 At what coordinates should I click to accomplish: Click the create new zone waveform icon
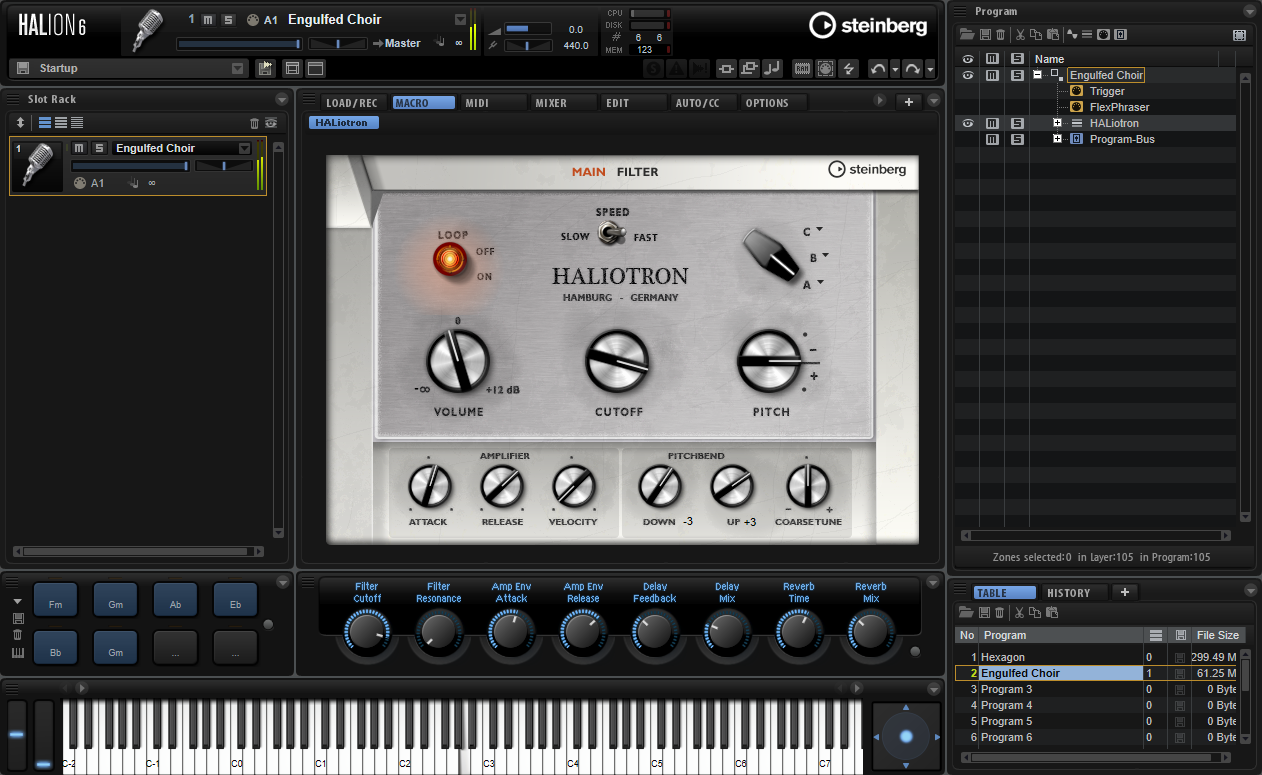pos(1072,34)
